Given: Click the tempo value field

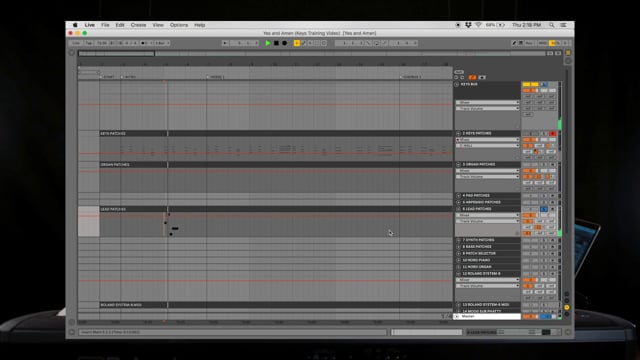Looking at the screenshot, I should [102, 43].
